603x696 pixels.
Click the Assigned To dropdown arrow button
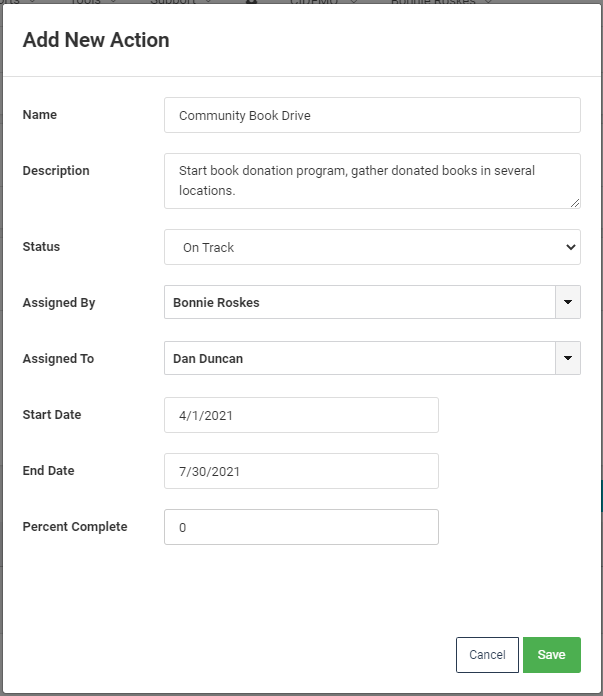click(x=568, y=358)
